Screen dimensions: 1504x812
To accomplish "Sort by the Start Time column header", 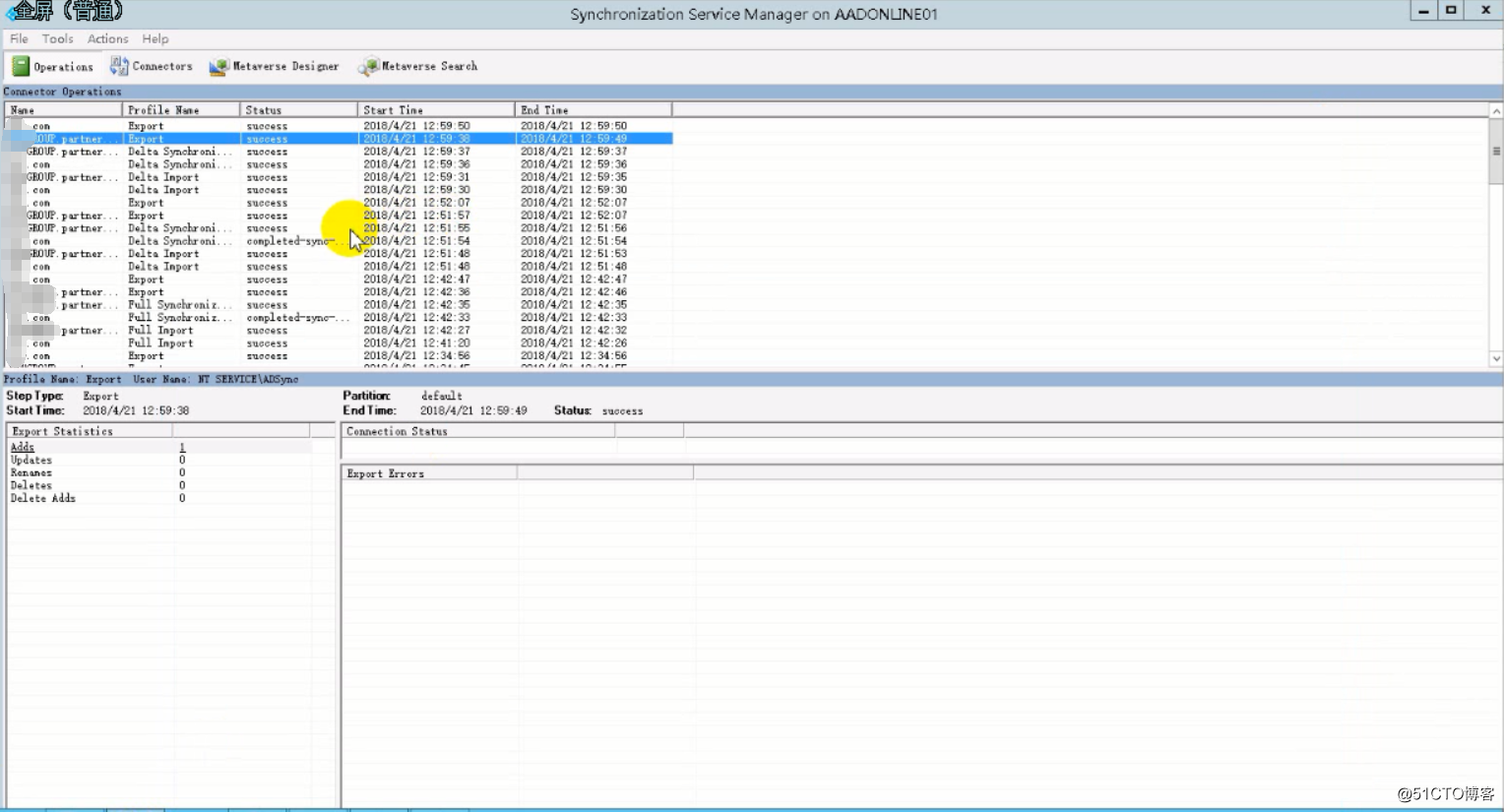I will click(x=436, y=110).
